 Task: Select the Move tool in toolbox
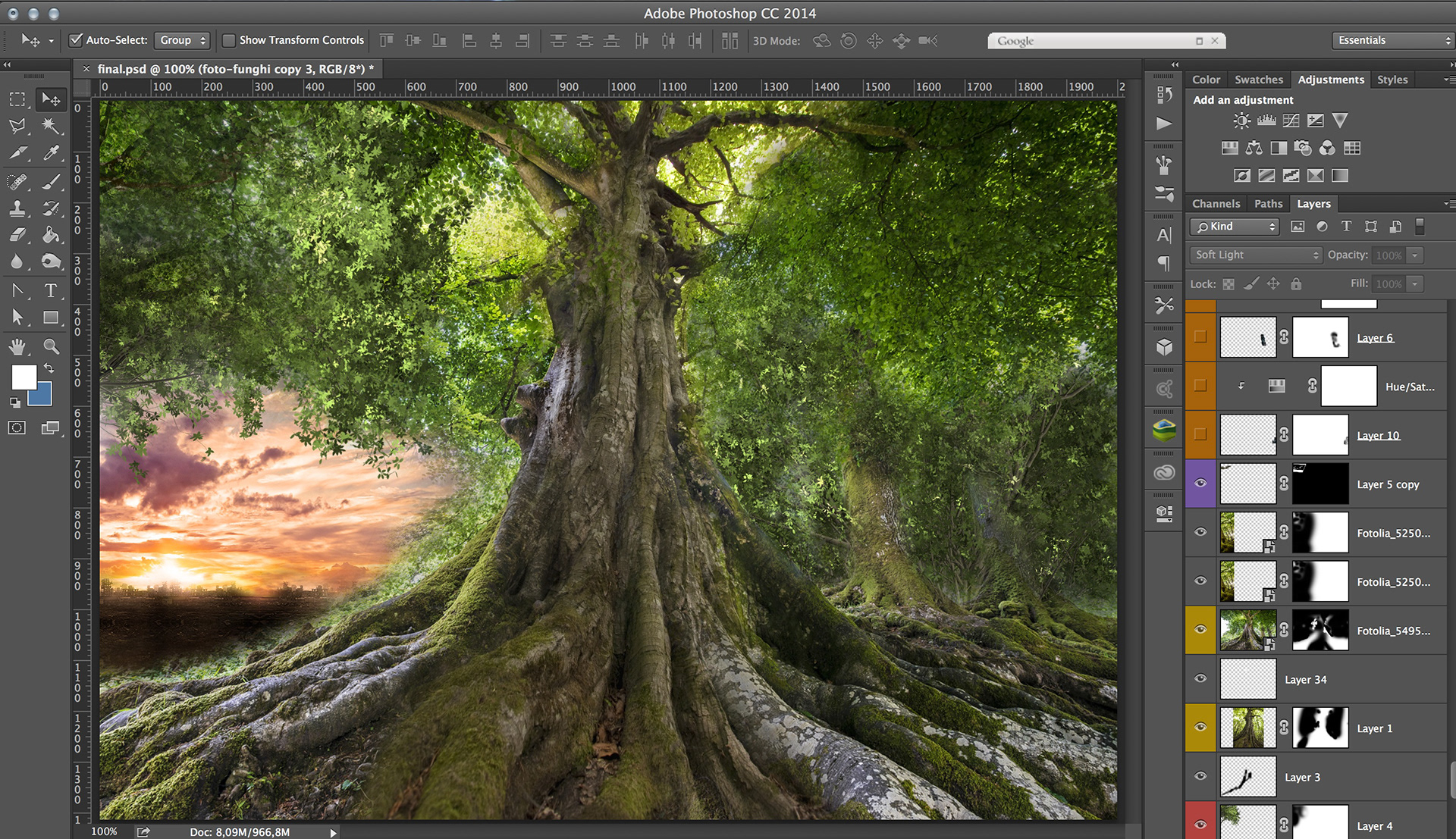pyautogui.click(x=51, y=99)
